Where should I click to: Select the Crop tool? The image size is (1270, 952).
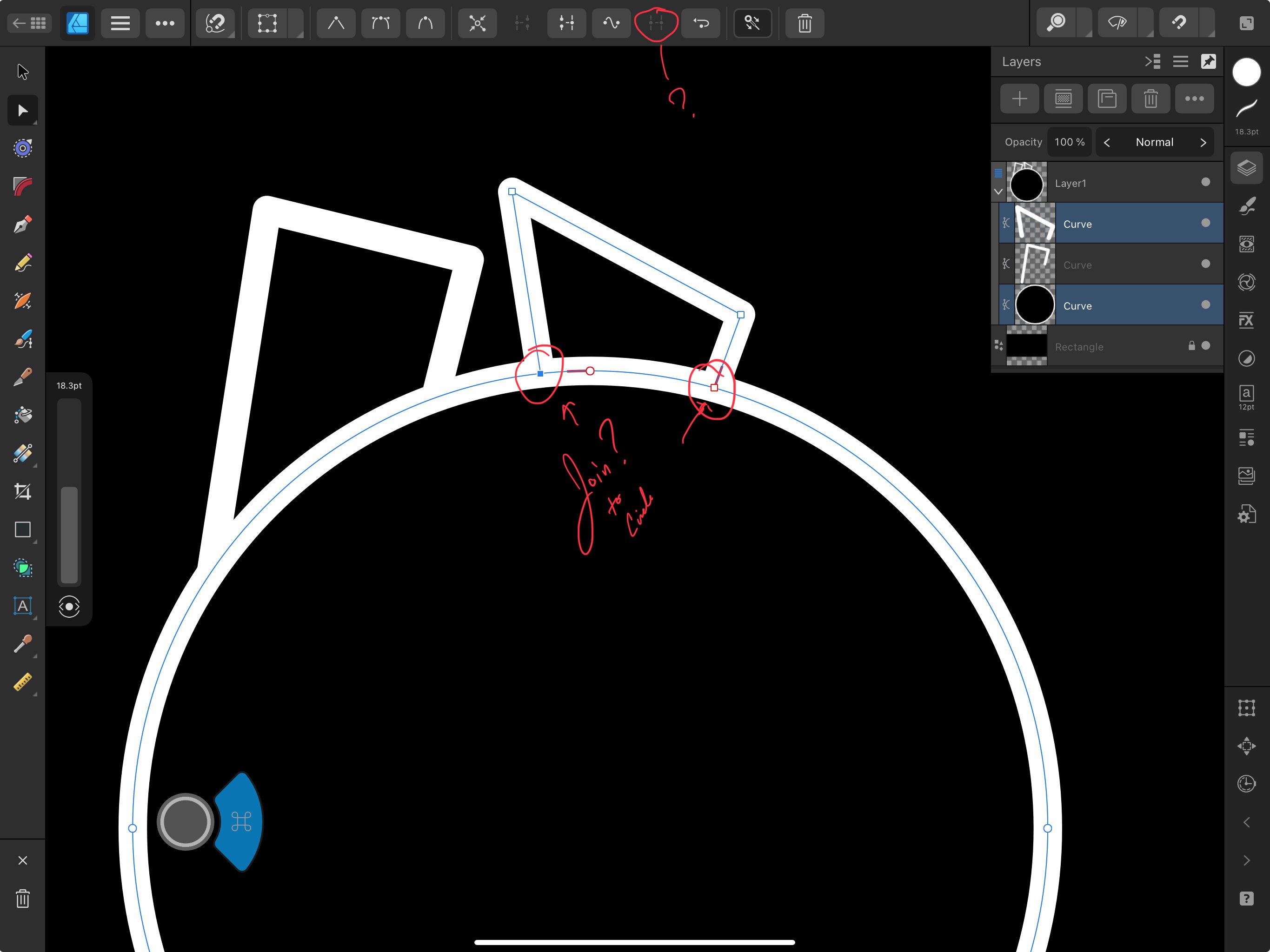coord(22,491)
